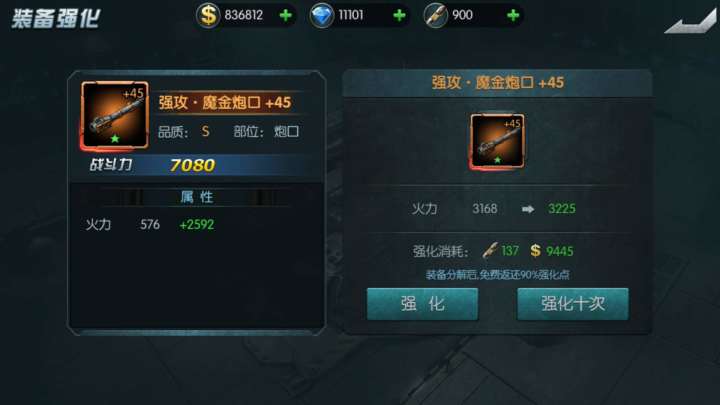
Task: Click the 火力 3168 to 3225 upgrade preview
Action: [x=494, y=209]
